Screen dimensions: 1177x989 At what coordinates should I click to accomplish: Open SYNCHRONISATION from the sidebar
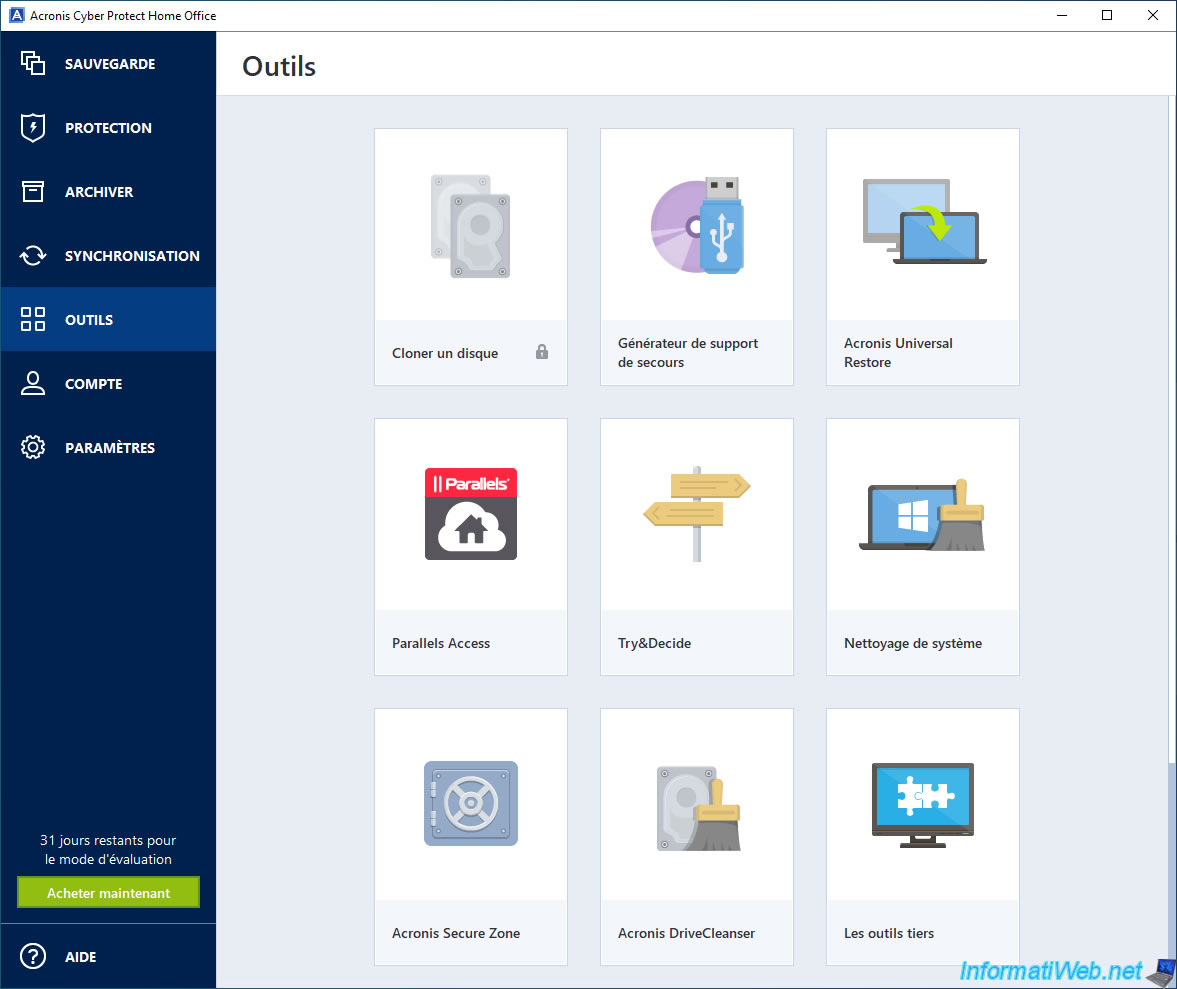[x=108, y=256]
